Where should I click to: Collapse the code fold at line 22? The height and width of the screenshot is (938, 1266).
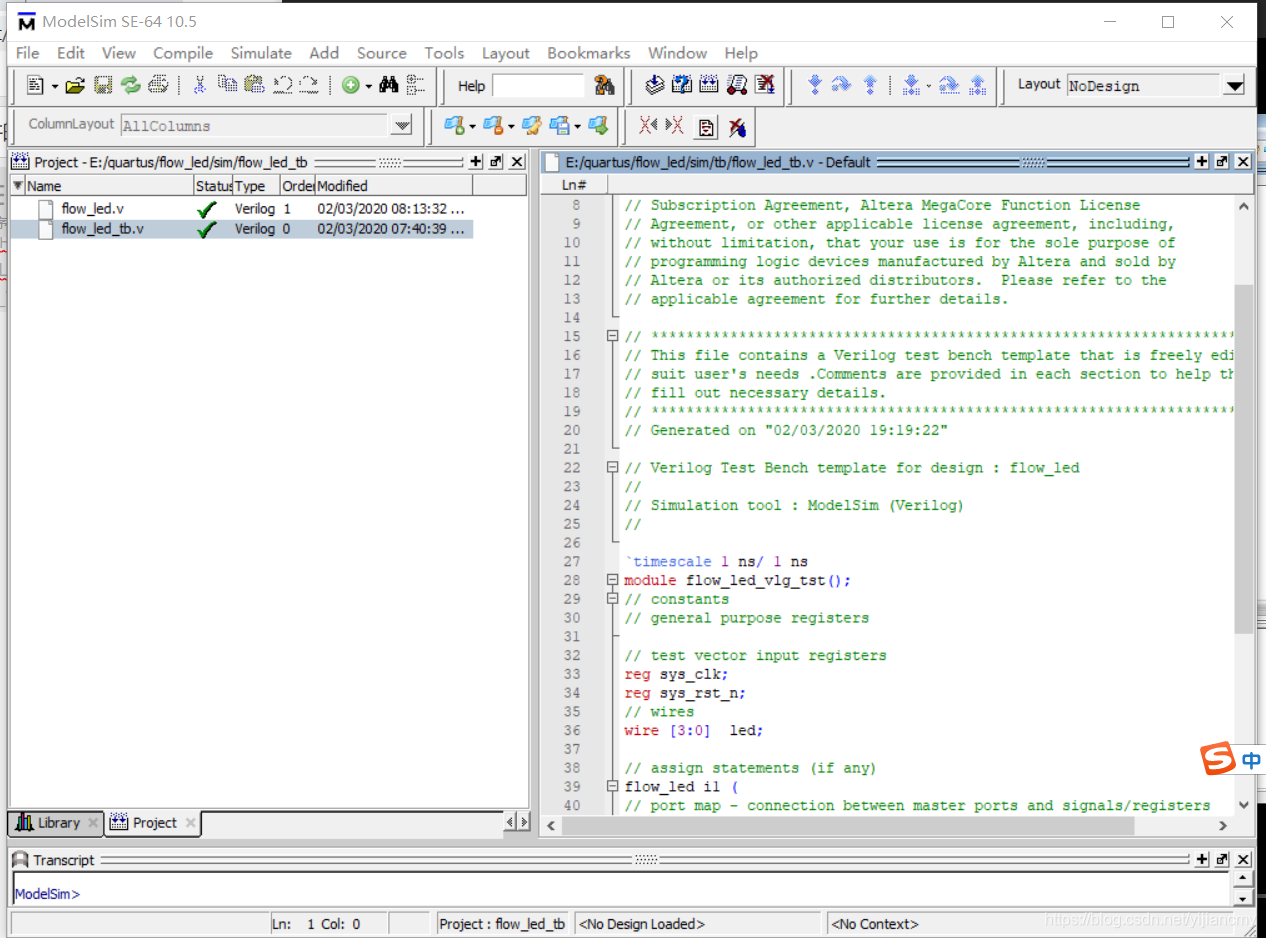tap(613, 467)
